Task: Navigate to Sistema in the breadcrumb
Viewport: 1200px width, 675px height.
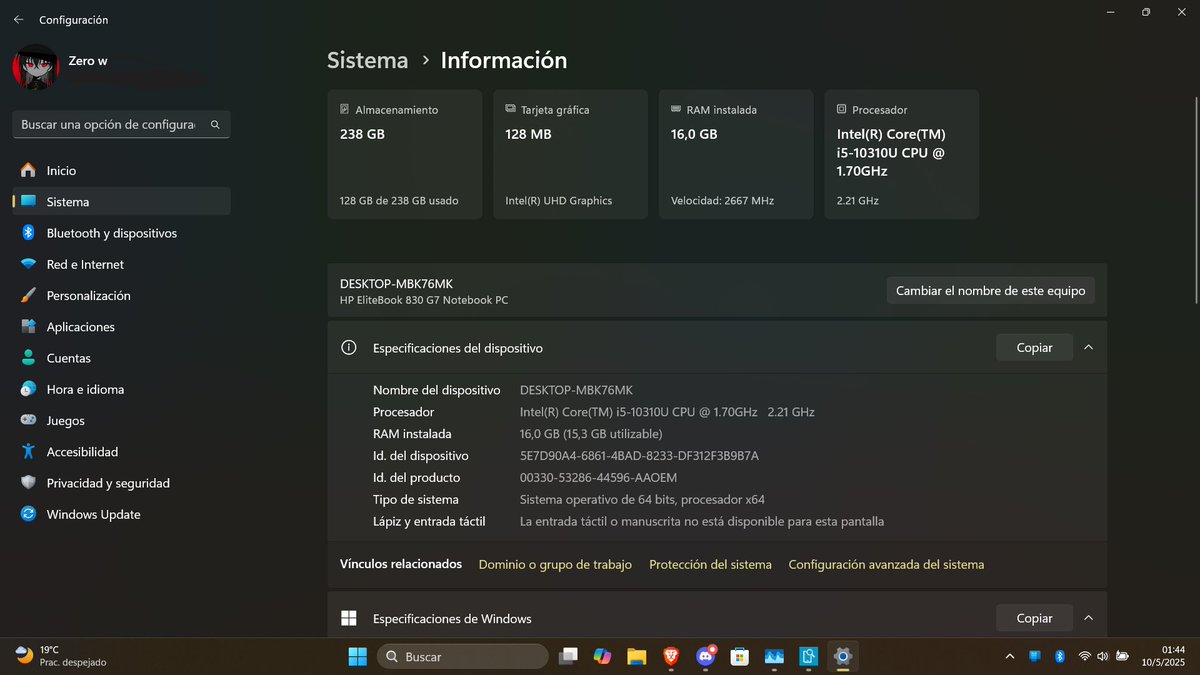Action: pyautogui.click(x=367, y=60)
